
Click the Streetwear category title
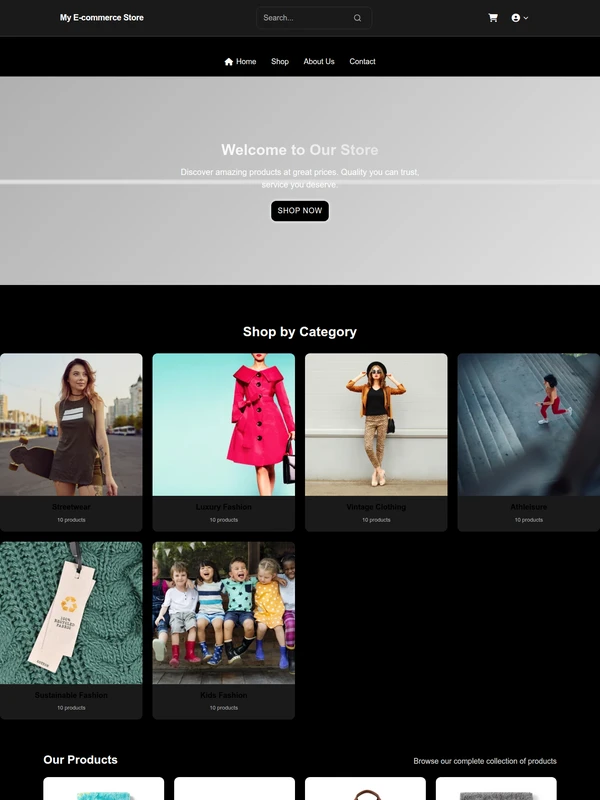tap(71, 507)
